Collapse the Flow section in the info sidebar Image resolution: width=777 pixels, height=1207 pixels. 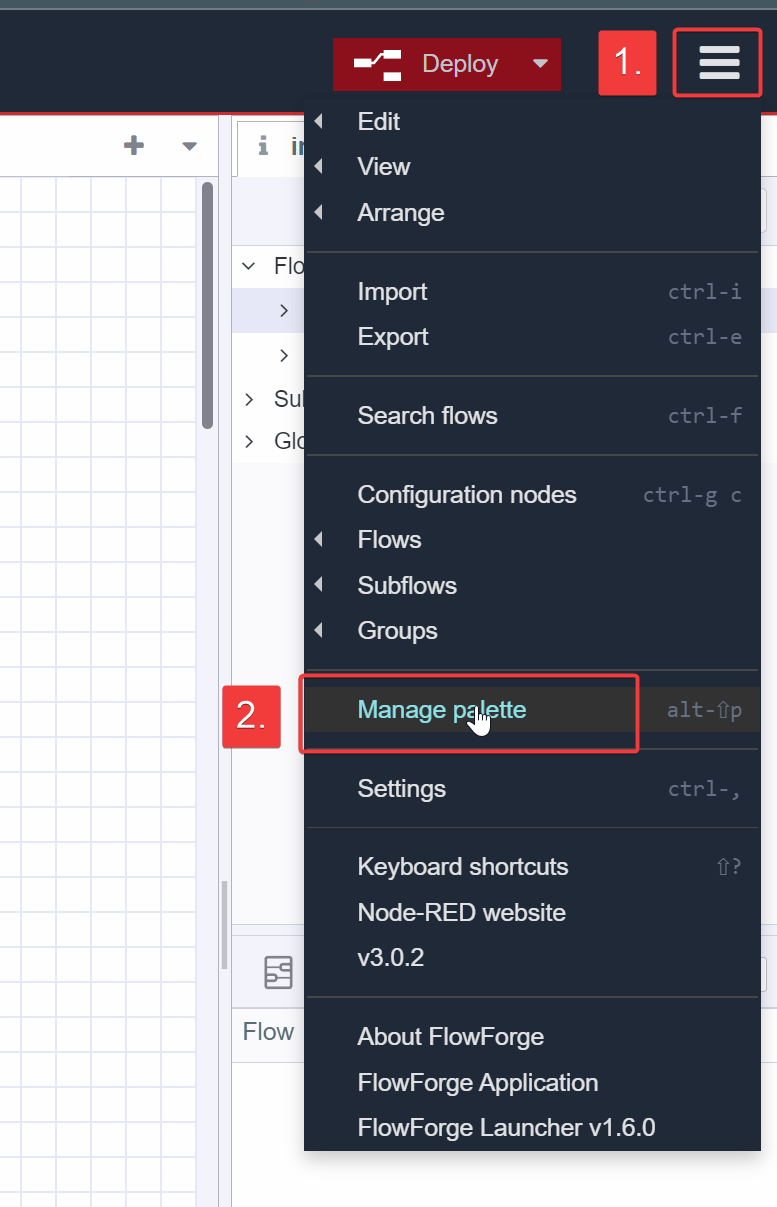coord(247,266)
